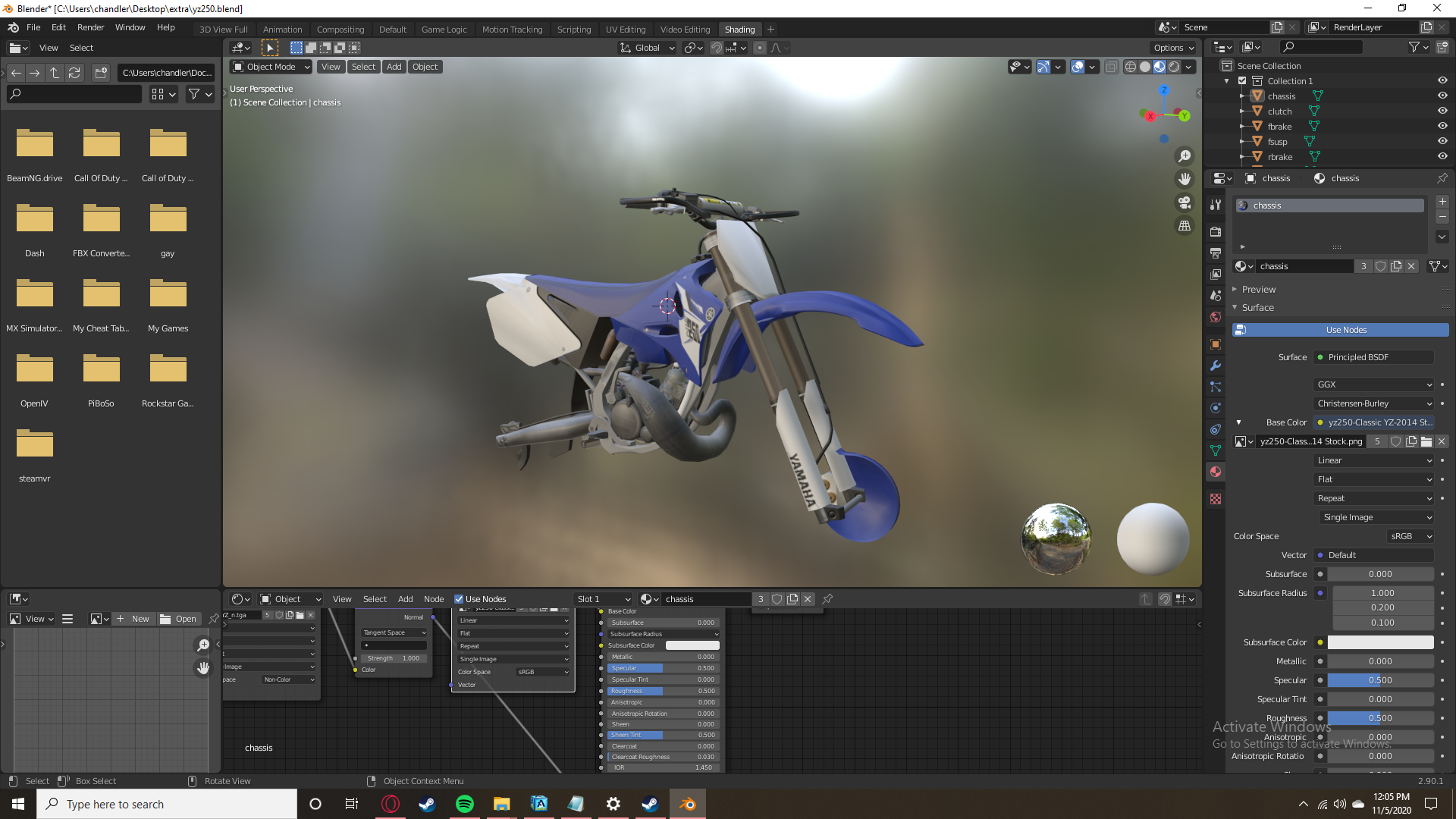Open the Object Mode dropdown
Screen dimensions: 1456x819
tap(271, 67)
